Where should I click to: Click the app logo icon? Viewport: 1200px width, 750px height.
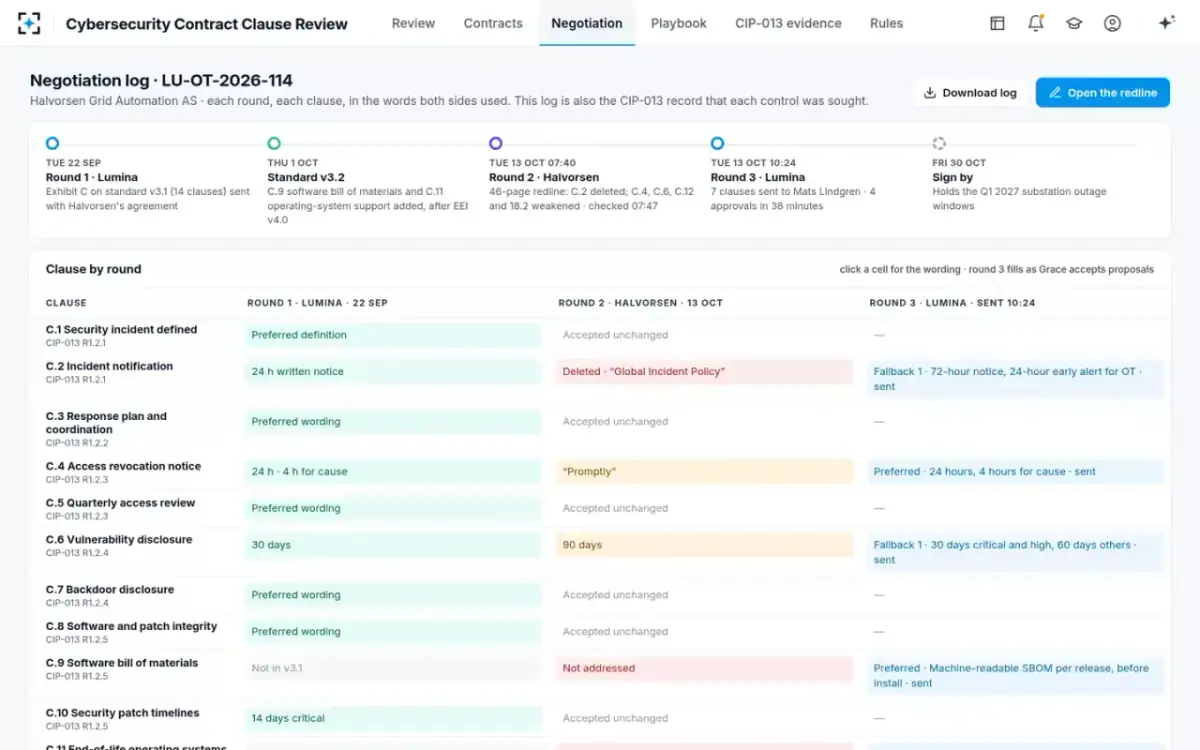[x=29, y=23]
